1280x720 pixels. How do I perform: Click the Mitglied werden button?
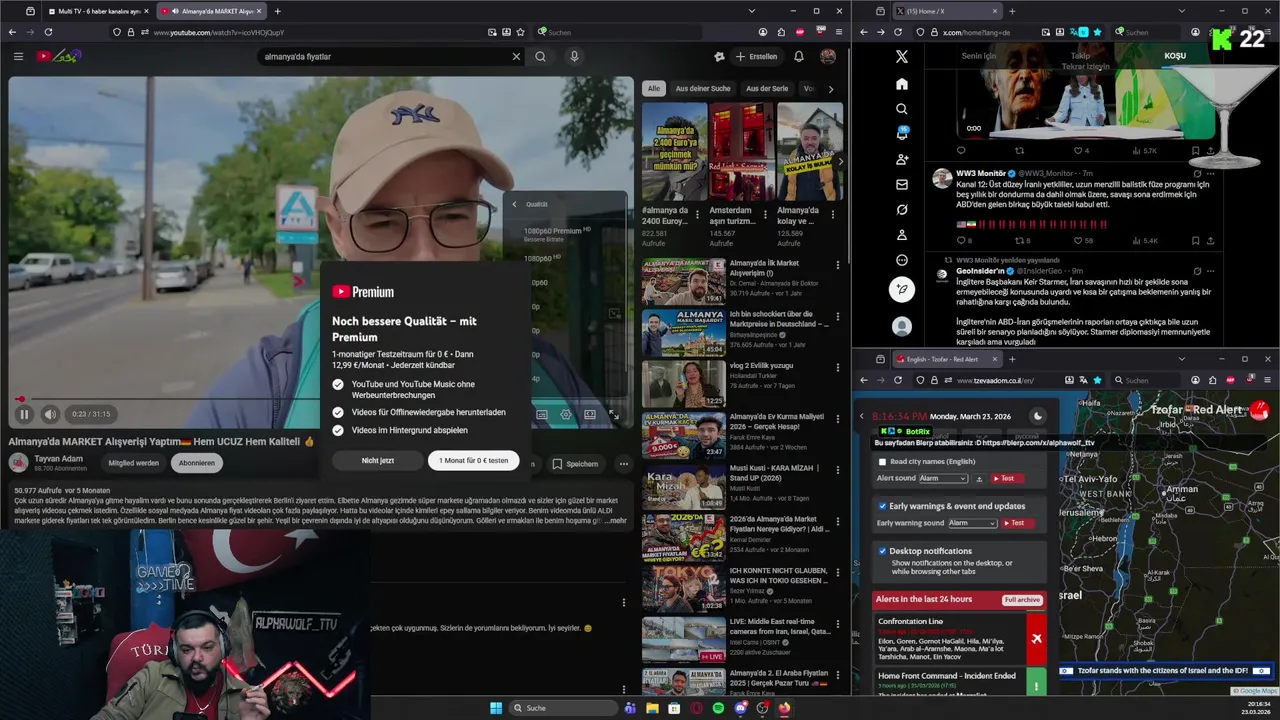pyautogui.click(x=134, y=463)
